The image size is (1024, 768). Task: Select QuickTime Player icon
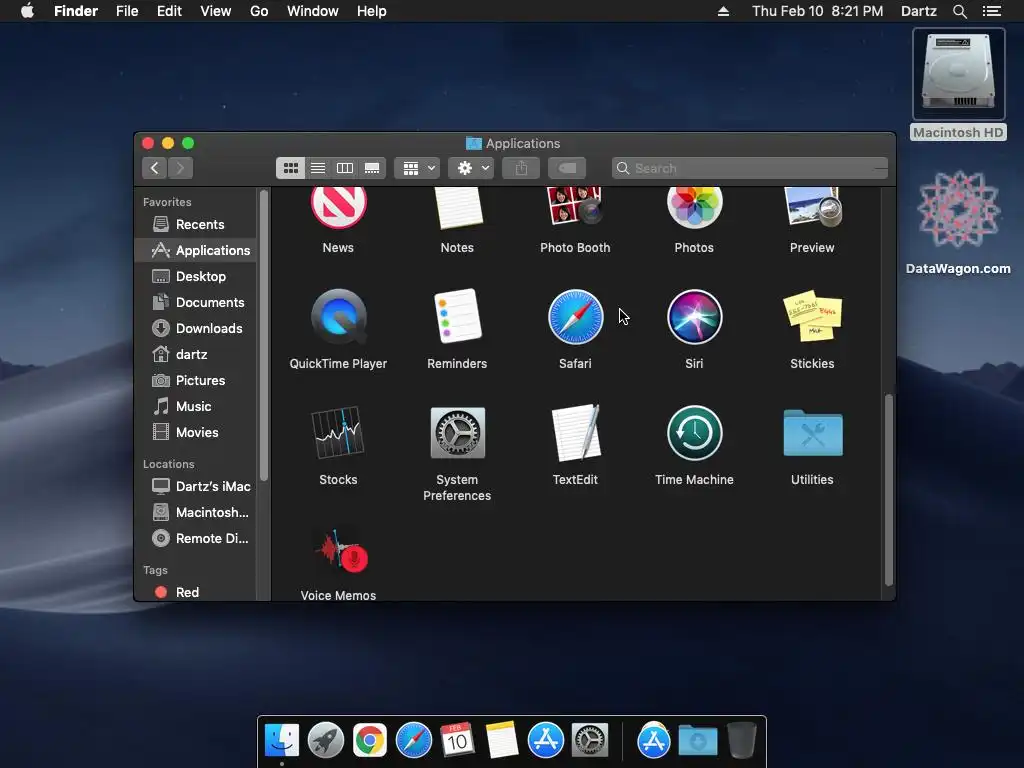coord(338,317)
